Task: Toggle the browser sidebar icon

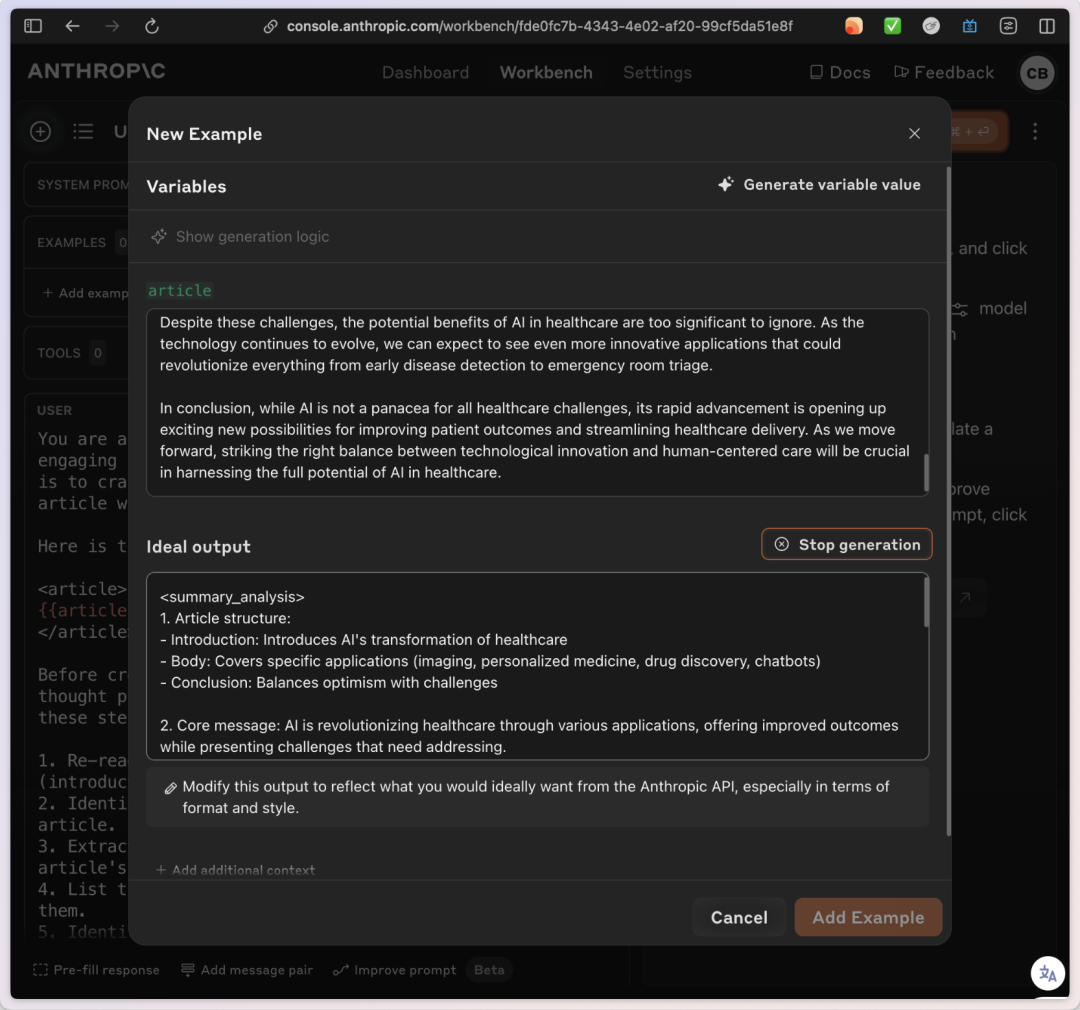Action: click(33, 26)
